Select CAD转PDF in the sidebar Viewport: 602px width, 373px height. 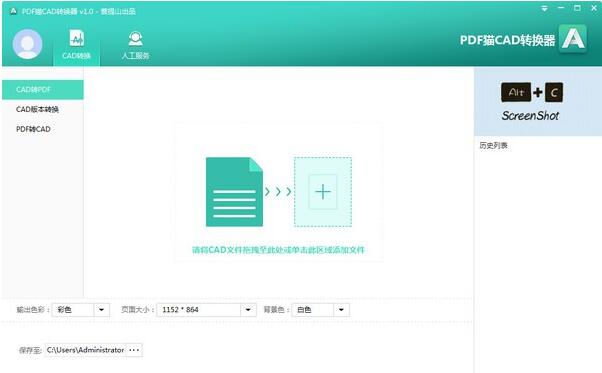tap(43, 90)
